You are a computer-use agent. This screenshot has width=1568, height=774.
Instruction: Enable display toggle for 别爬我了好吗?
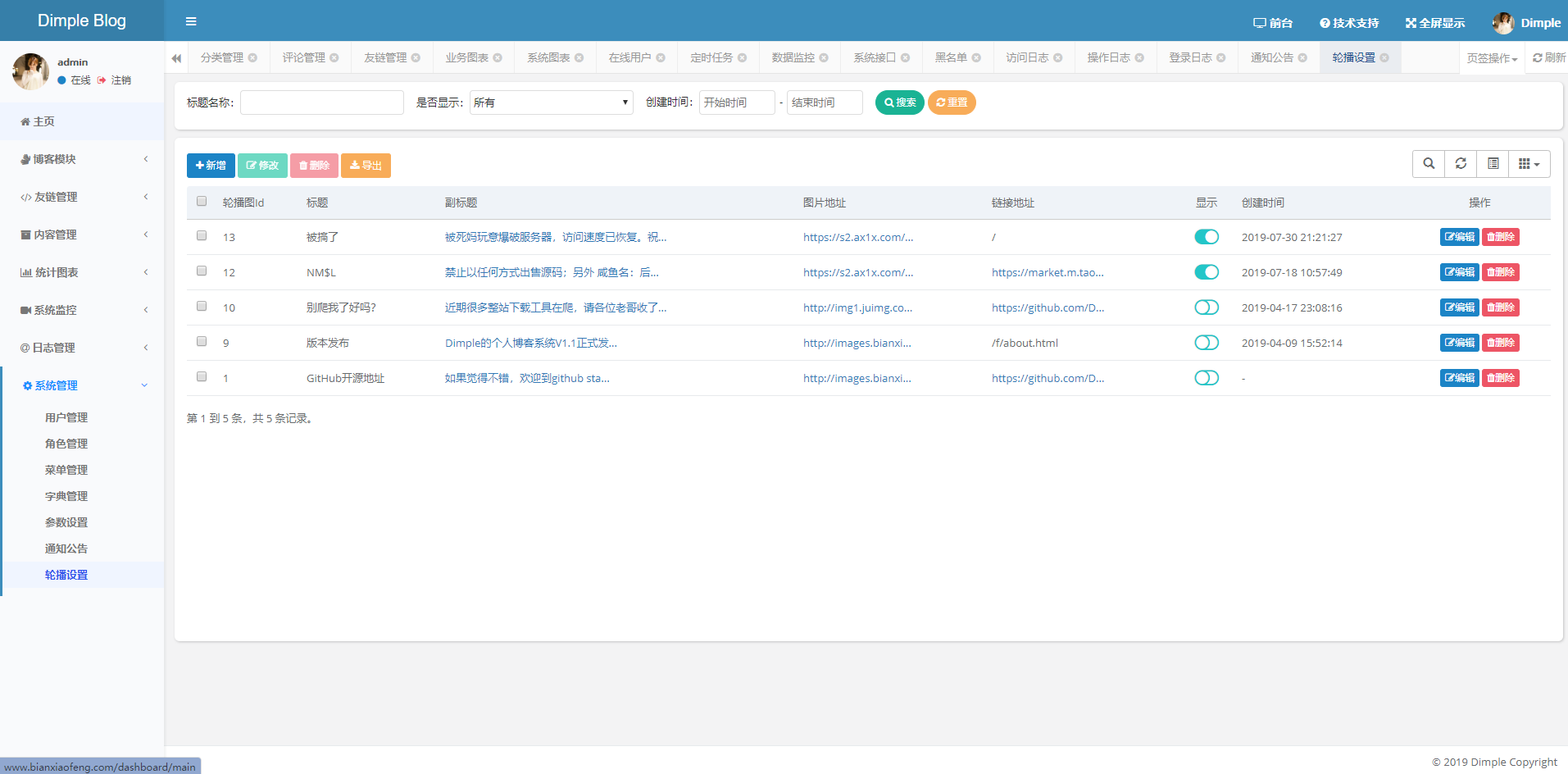1207,307
